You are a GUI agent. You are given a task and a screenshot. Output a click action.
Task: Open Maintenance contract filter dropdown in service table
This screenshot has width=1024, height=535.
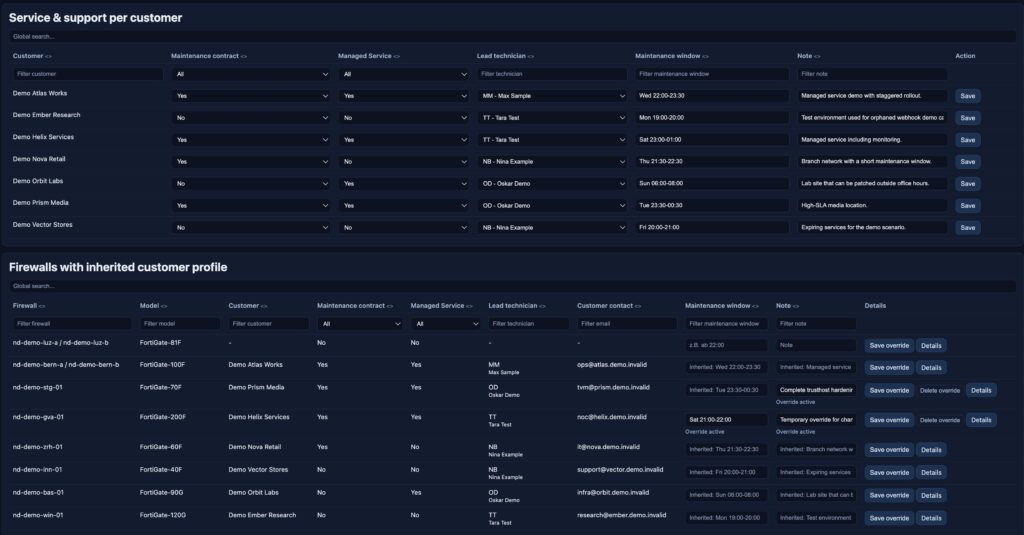coord(250,74)
